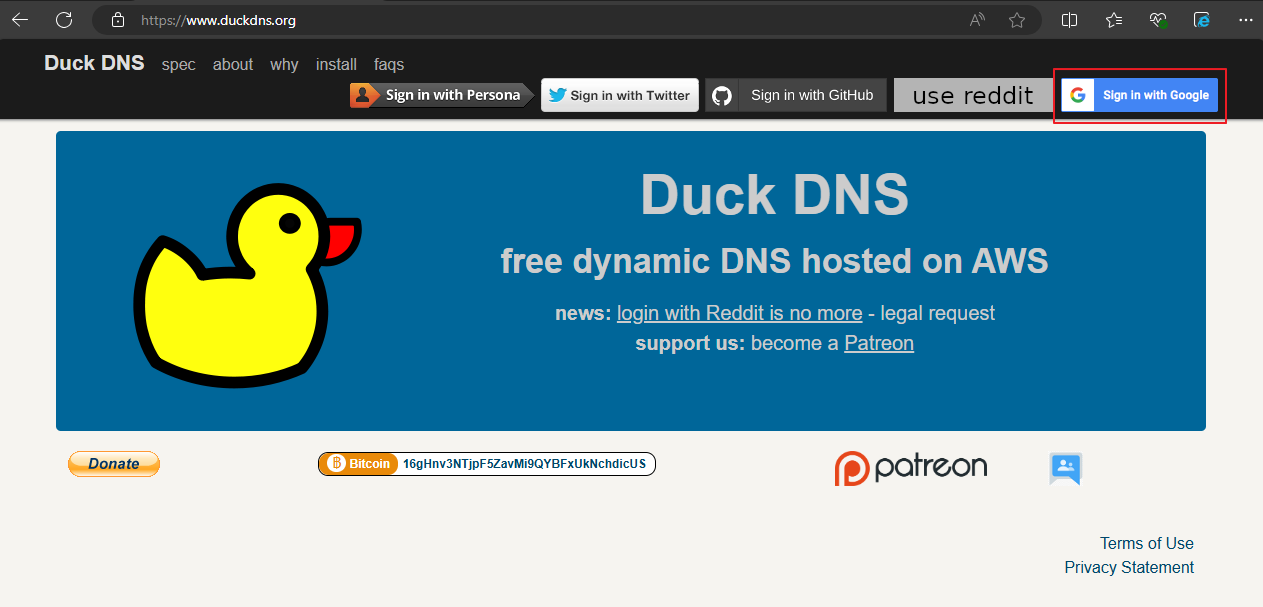This screenshot has width=1263, height=607.
Task: Open the Terms of Use link
Action: click(1147, 543)
